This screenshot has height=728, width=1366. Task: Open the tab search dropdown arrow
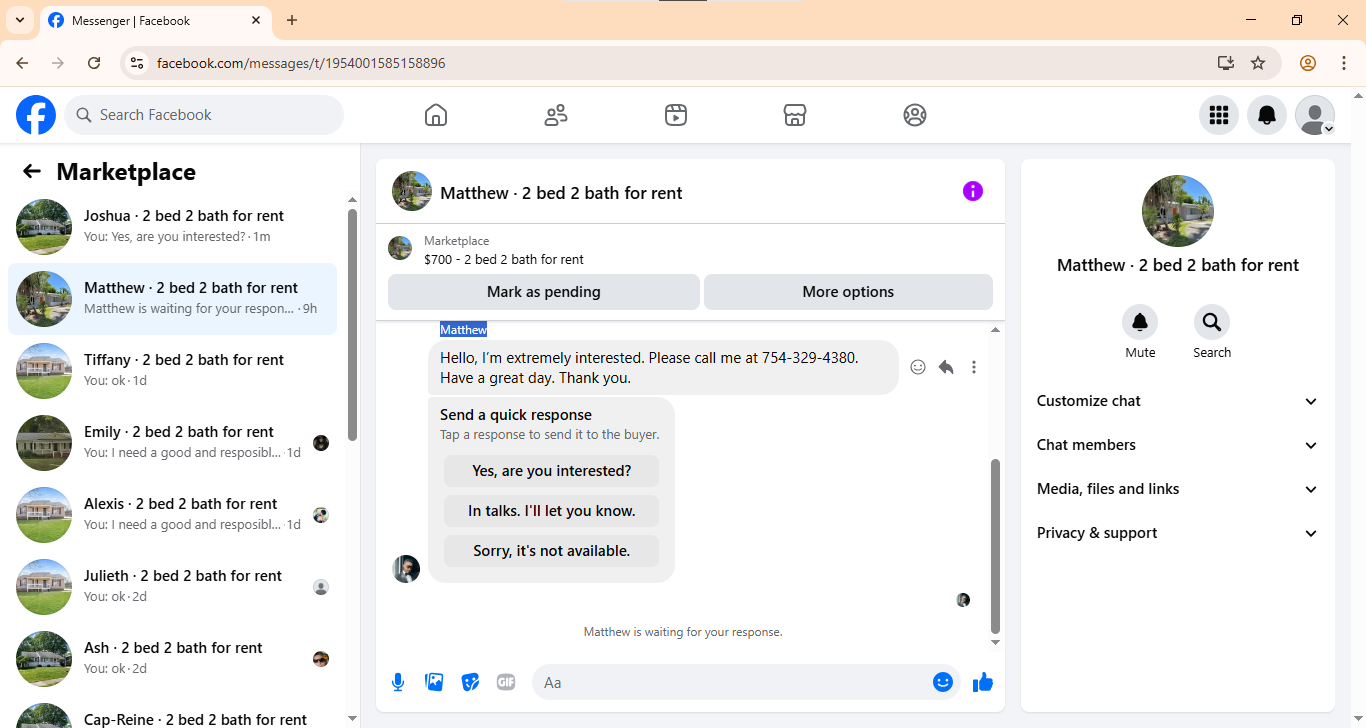pos(20,20)
